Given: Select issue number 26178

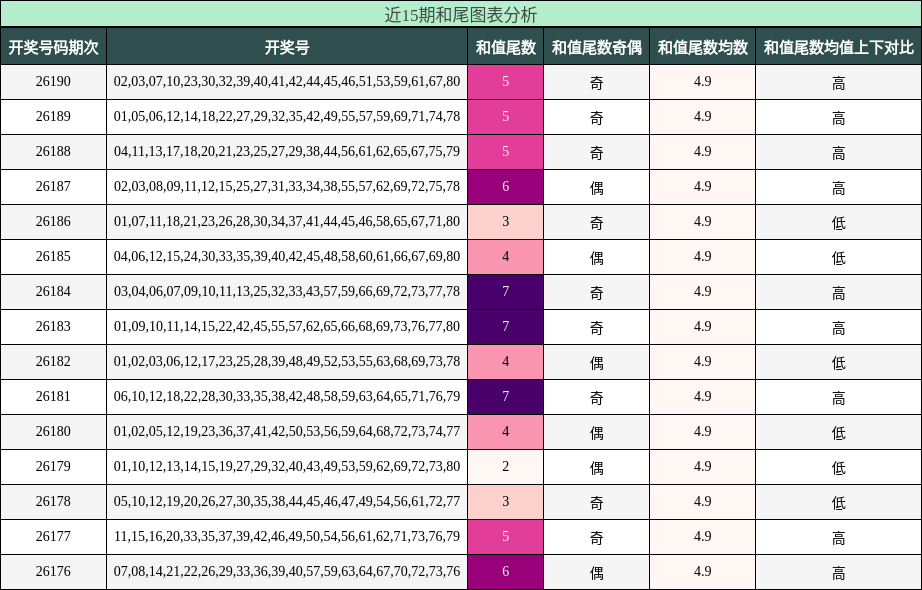Looking at the screenshot, I should (53, 501).
